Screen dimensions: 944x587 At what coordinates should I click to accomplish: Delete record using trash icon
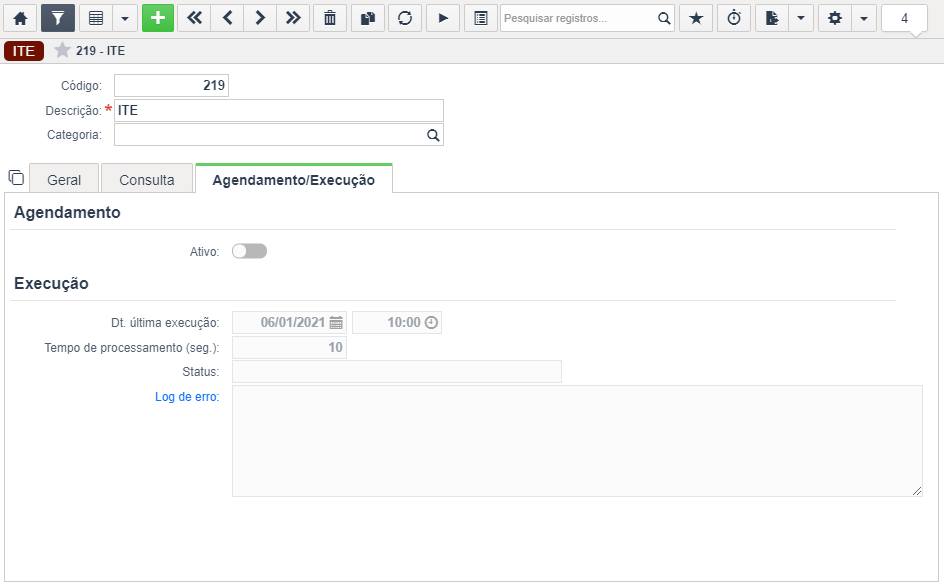click(330, 18)
